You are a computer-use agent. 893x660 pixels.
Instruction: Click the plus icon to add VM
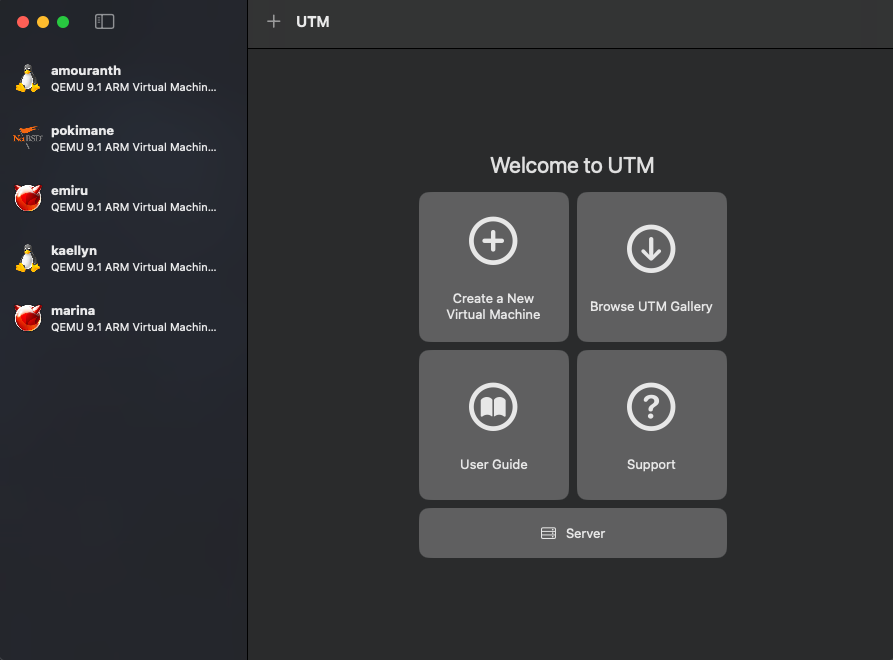pos(273,21)
